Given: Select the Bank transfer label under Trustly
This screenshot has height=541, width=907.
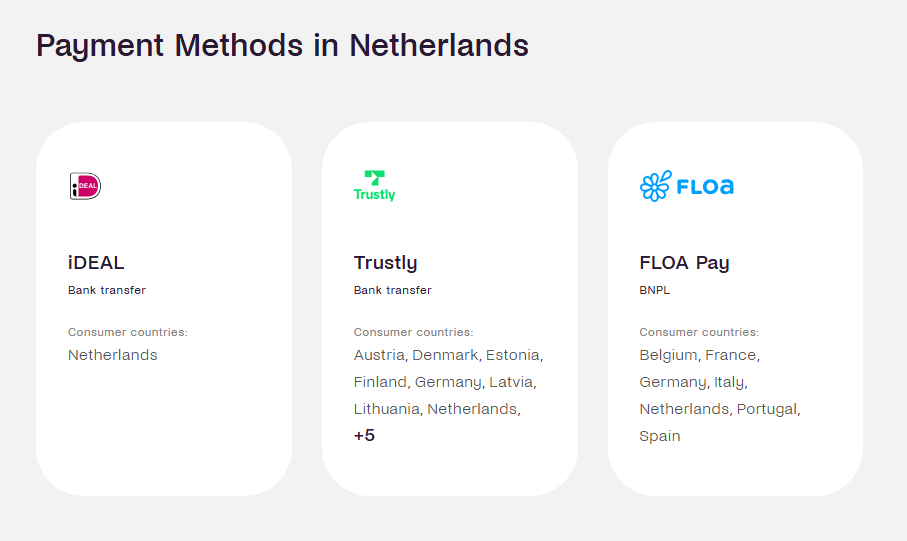Looking at the screenshot, I should 393,291.
